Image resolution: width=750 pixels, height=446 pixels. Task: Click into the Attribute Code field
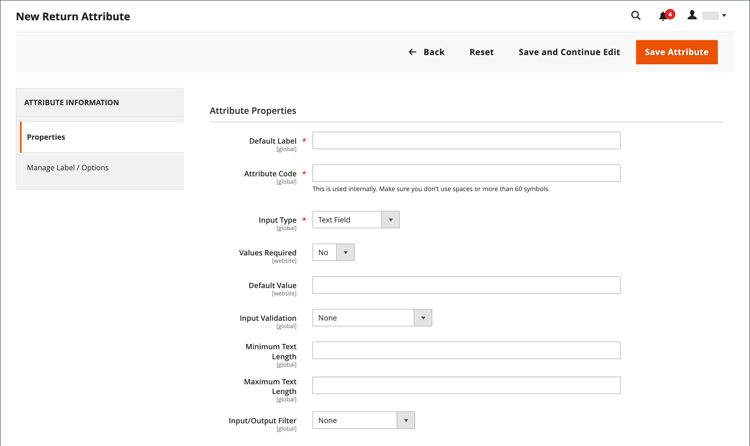pyautogui.click(x=466, y=173)
